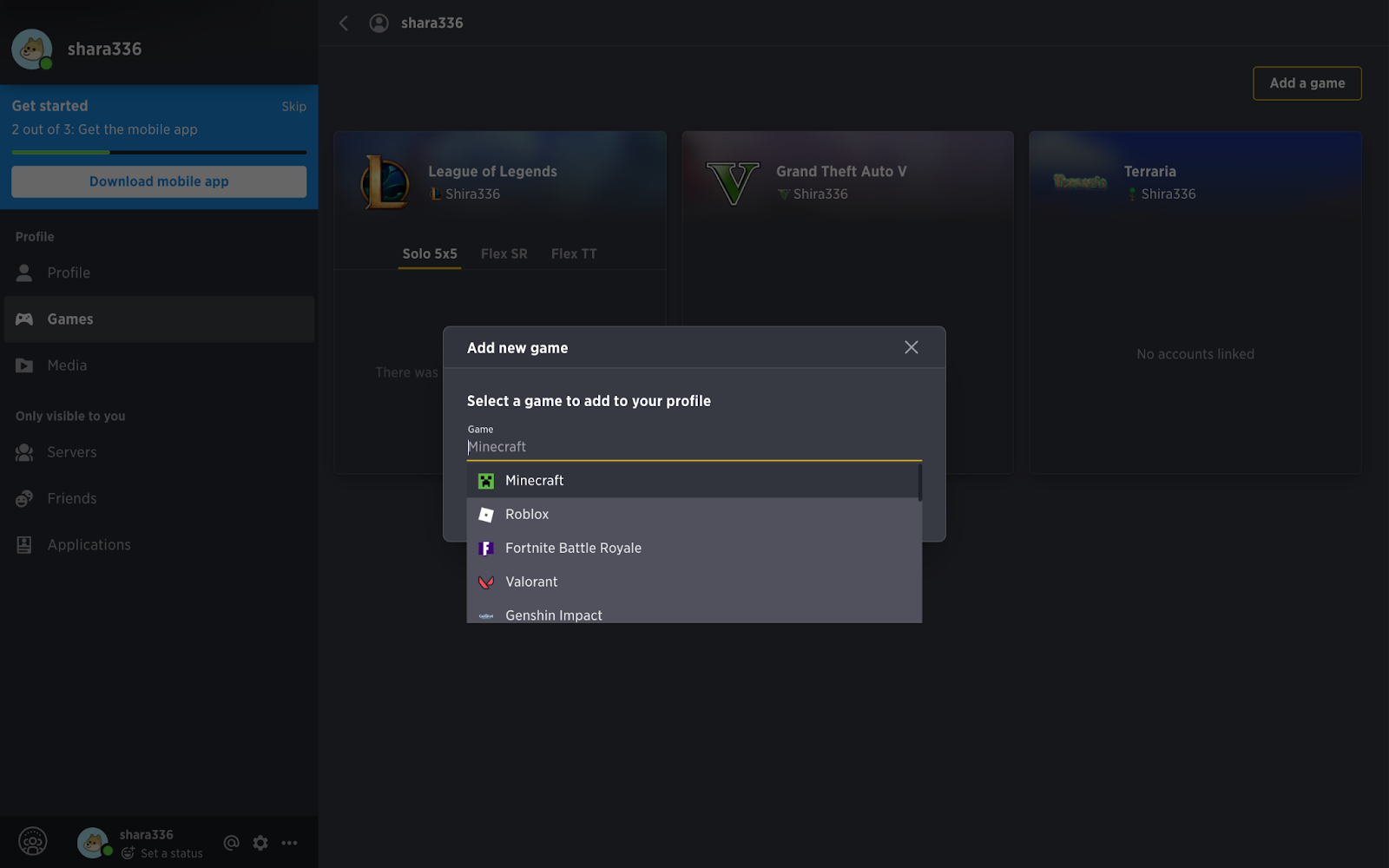Image resolution: width=1389 pixels, height=868 pixels.
Task: Click the Applications clipboard icon
Action: click(24, 545)
